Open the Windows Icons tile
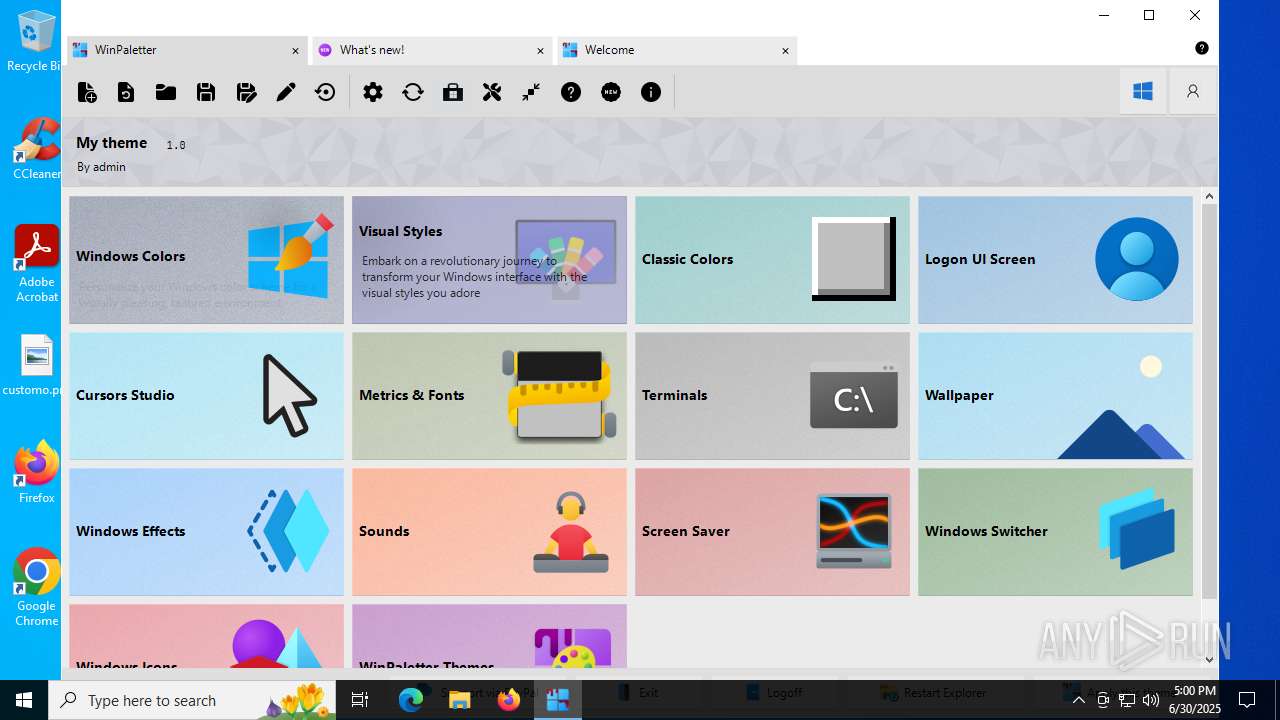 point(206,636)
